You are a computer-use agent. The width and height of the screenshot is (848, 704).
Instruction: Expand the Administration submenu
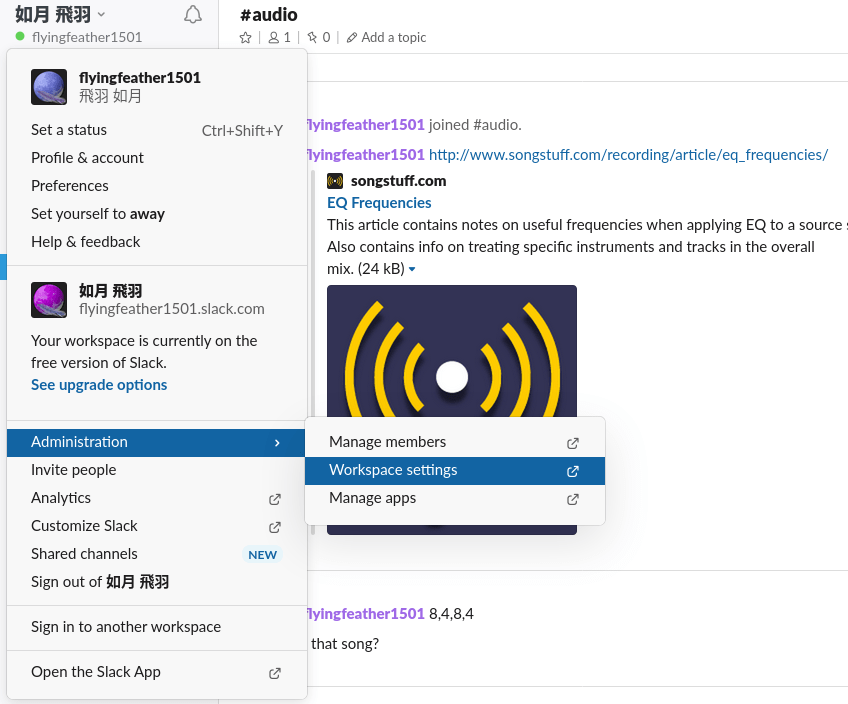pyautogui.click(x=155, y=442)
